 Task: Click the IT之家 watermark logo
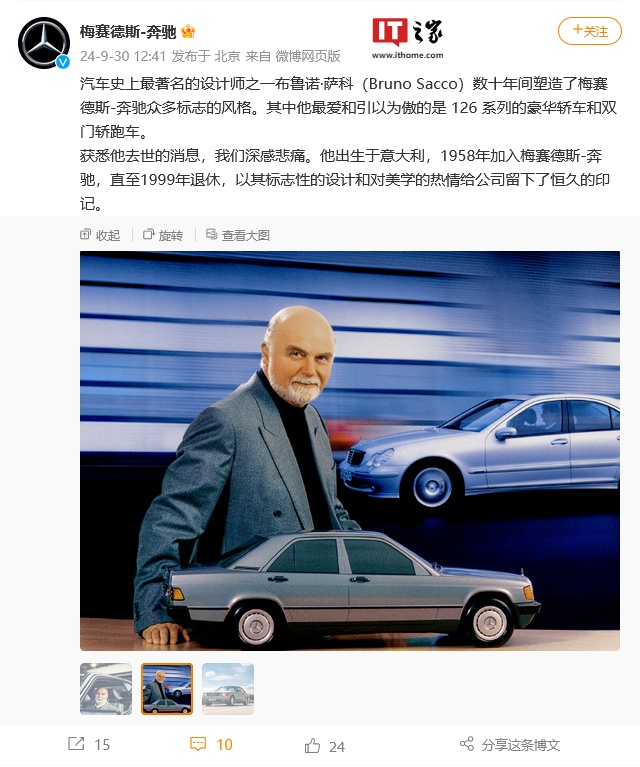point(408,38)
